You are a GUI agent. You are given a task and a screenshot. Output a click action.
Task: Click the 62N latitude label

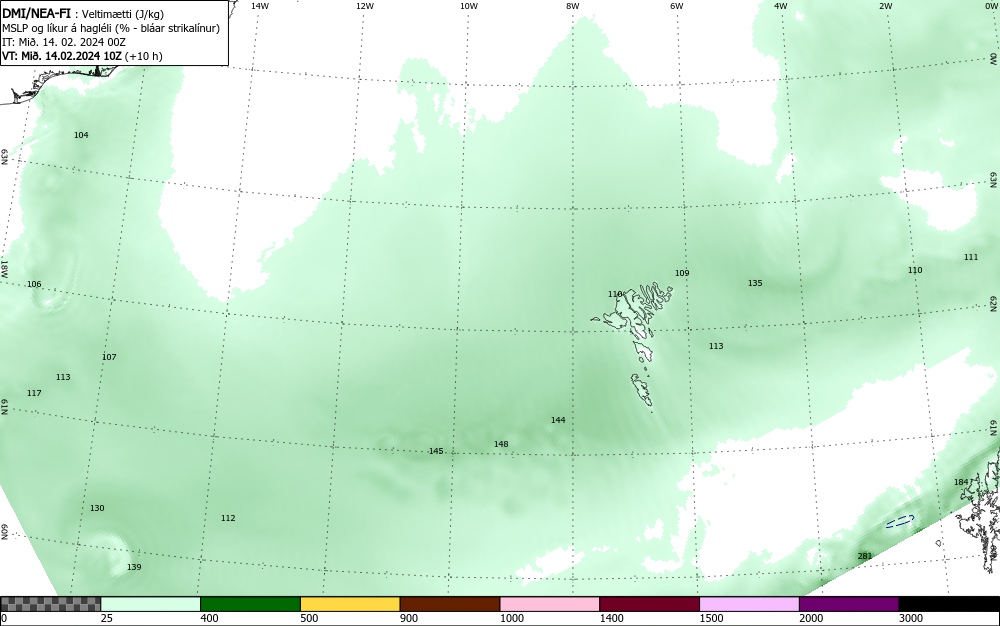[993, 303]
